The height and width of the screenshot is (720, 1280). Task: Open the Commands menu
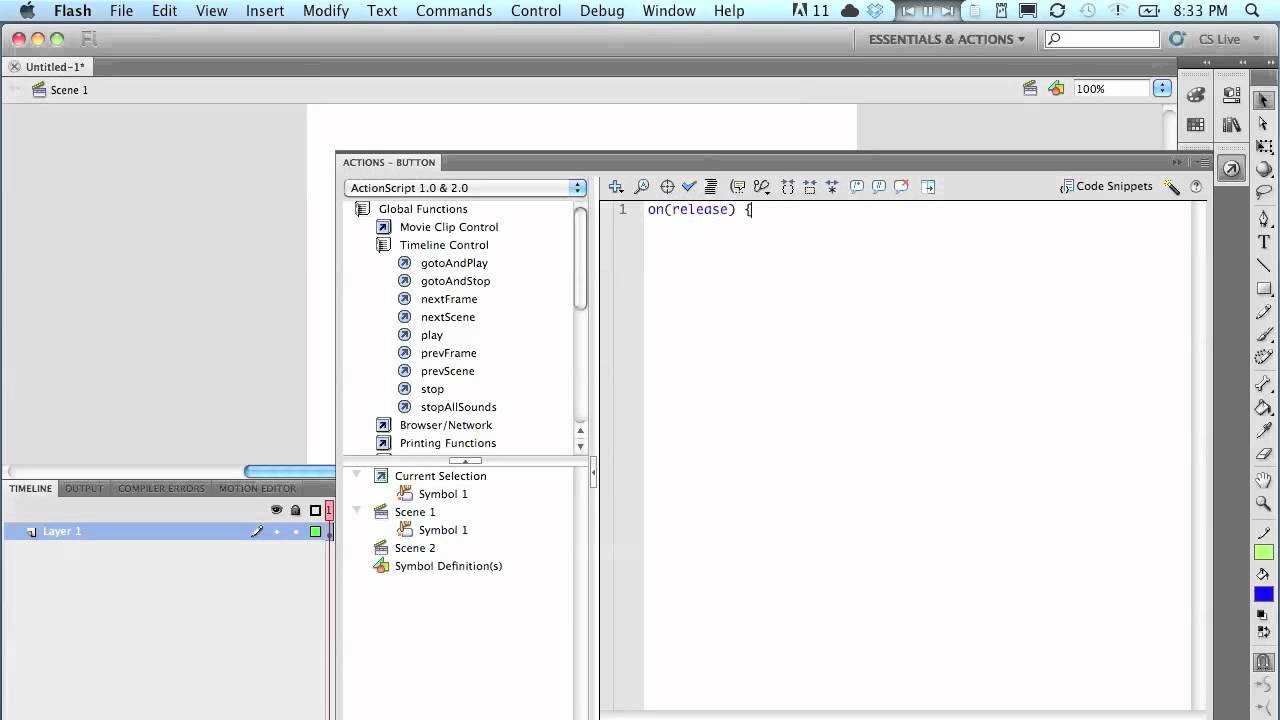454,11
